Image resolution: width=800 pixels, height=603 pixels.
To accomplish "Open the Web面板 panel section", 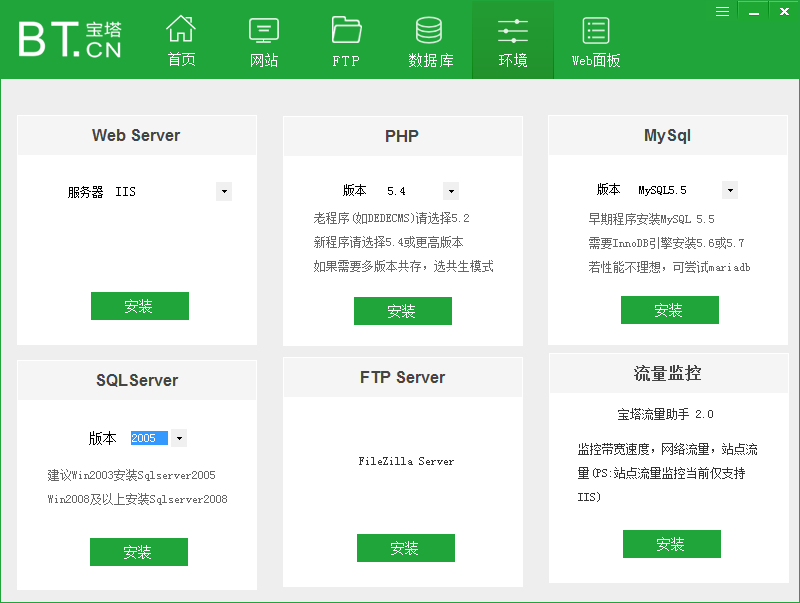I will pyautogui.click(x=596, y=41).
